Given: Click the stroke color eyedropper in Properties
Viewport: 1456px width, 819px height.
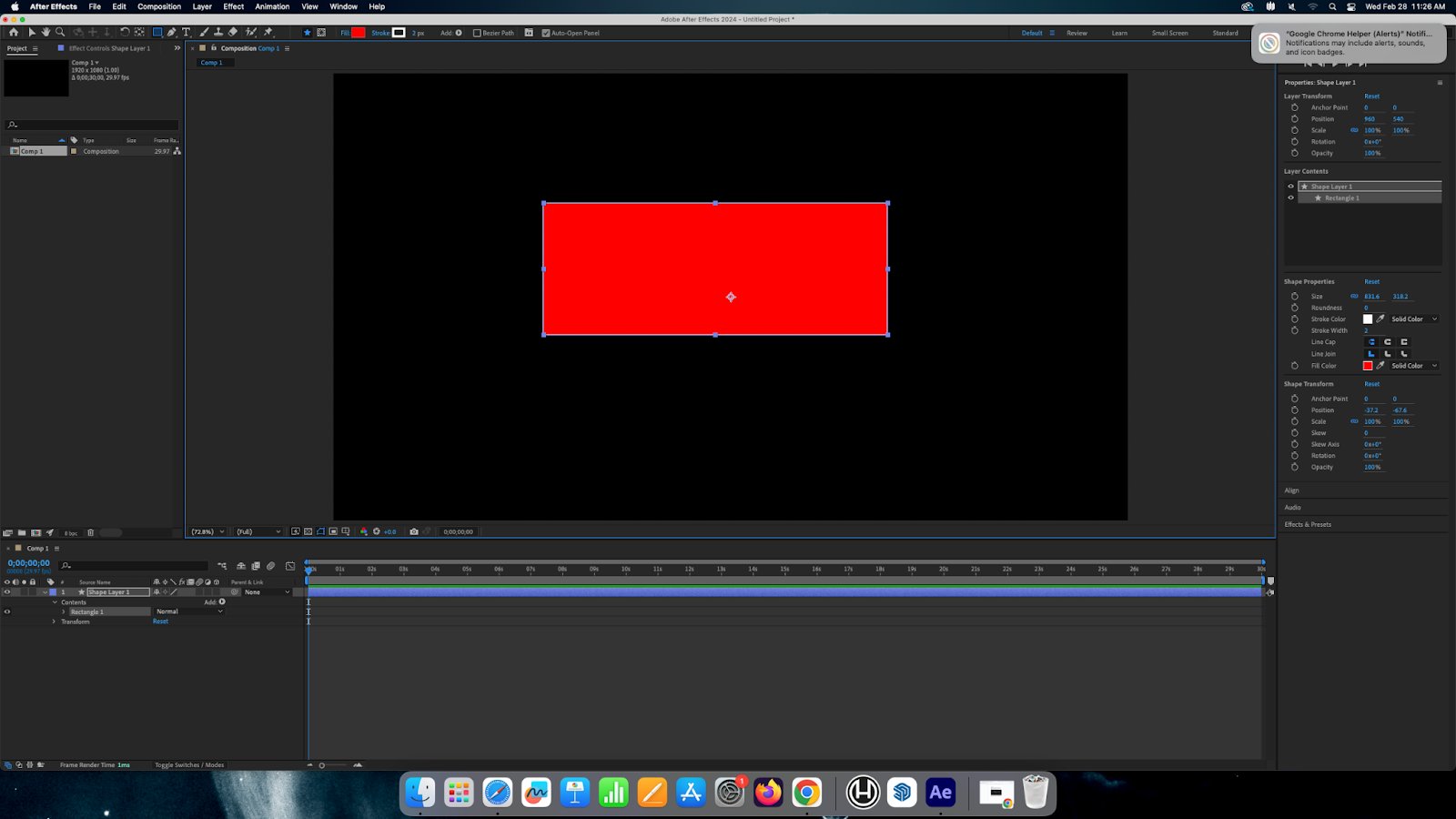Looking at the screenshot, I should tap(1380, 319).
